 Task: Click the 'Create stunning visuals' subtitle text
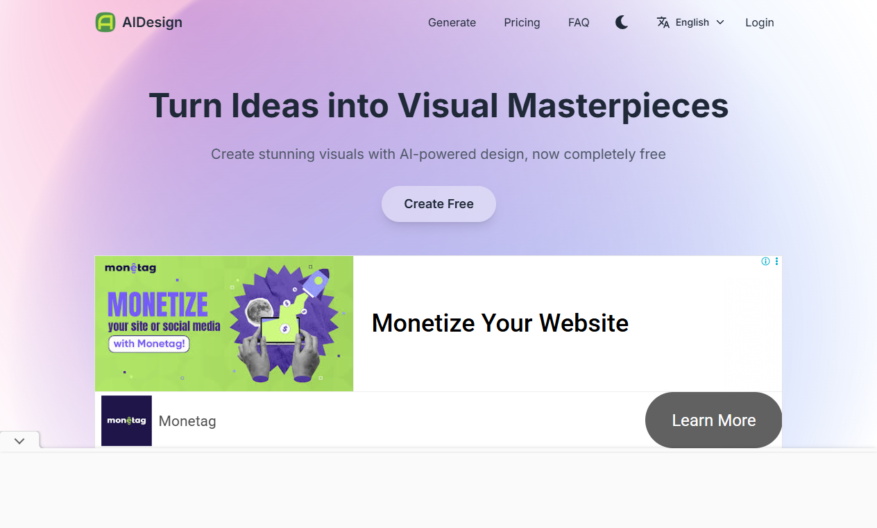pyautogui.click(x=438, y=154)
